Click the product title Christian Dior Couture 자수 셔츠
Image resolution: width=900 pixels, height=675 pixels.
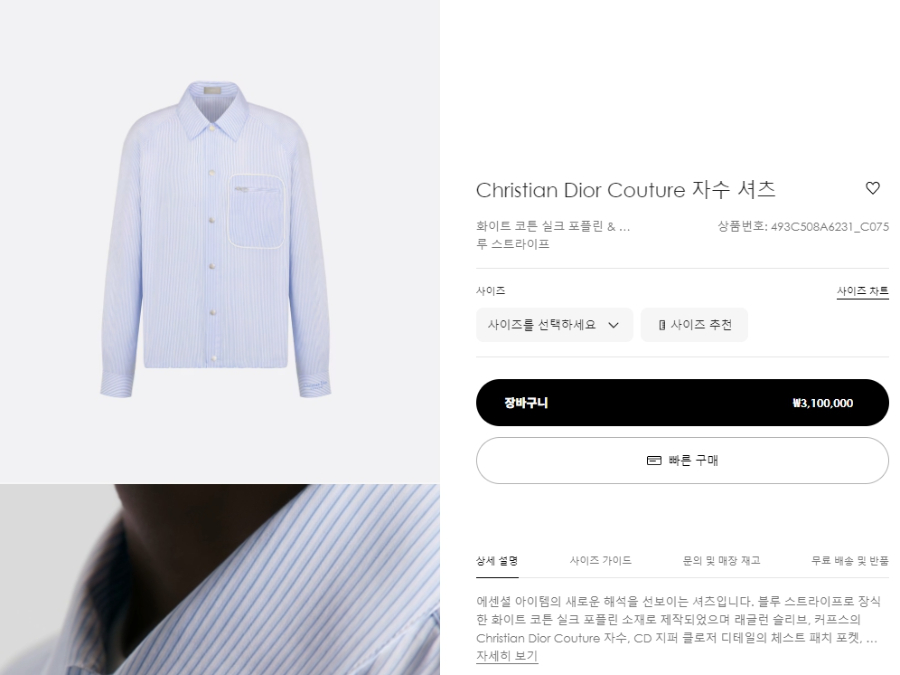tap(626, 189)
